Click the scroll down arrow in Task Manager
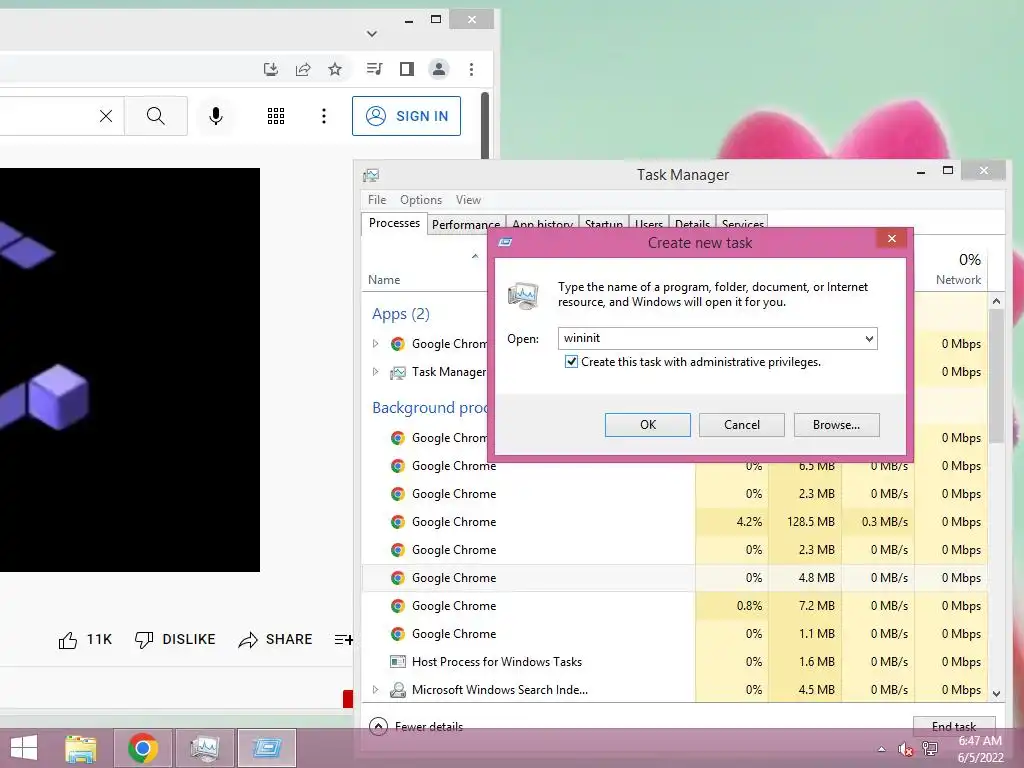 997,694
